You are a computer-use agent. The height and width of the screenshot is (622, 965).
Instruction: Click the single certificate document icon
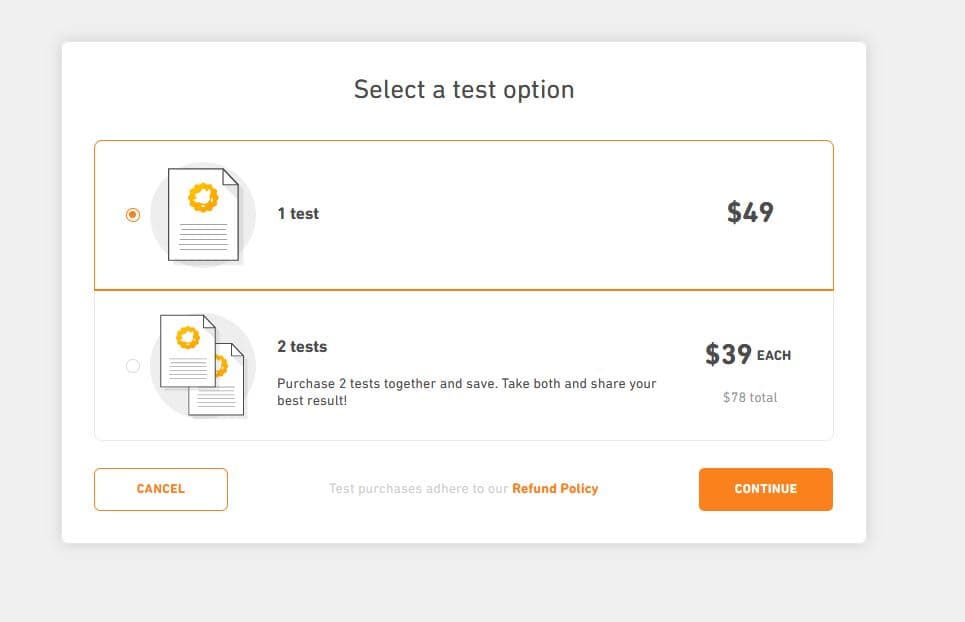tap(203, 215)
